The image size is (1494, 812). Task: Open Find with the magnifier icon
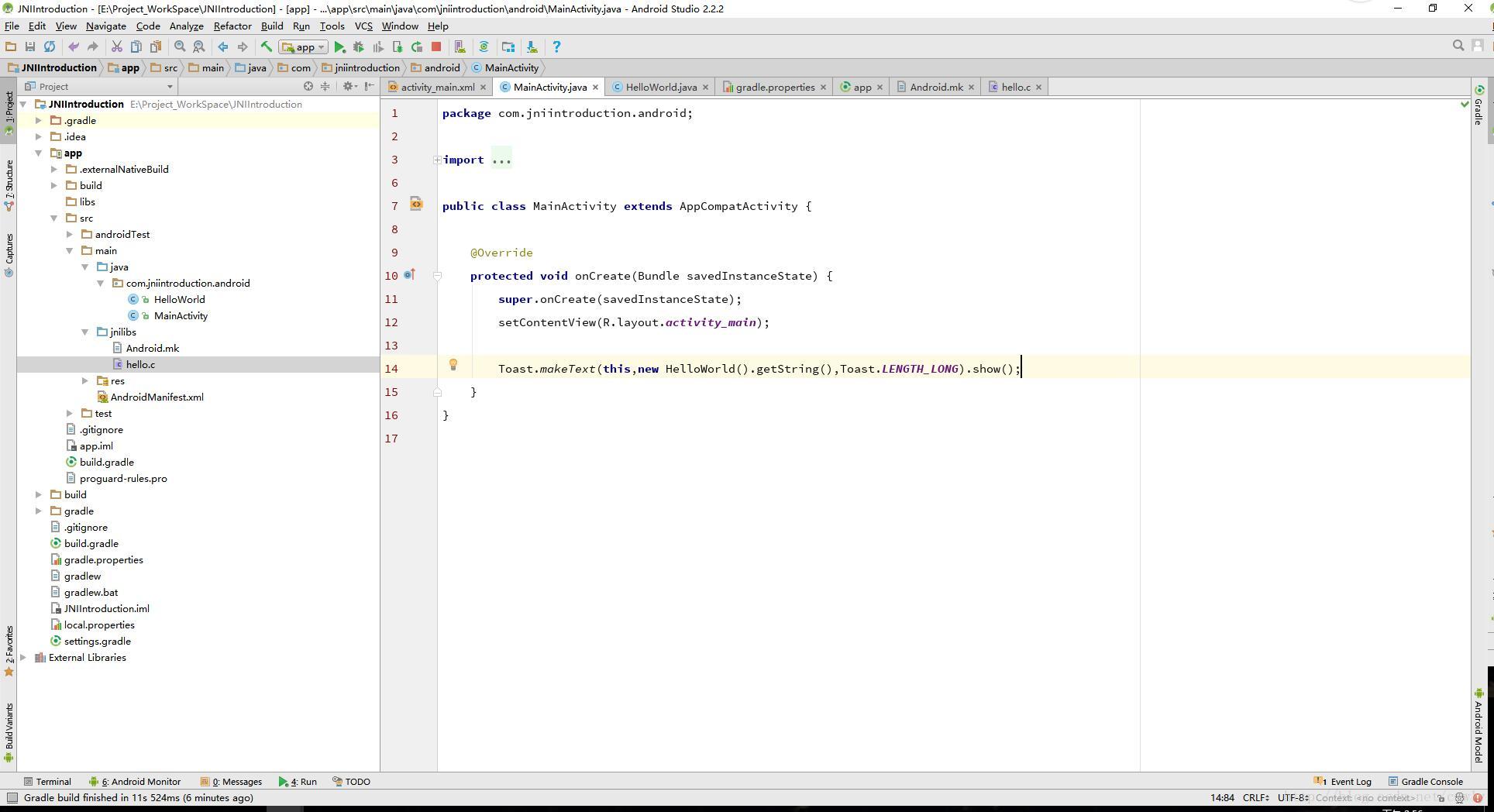coord(180,47)
